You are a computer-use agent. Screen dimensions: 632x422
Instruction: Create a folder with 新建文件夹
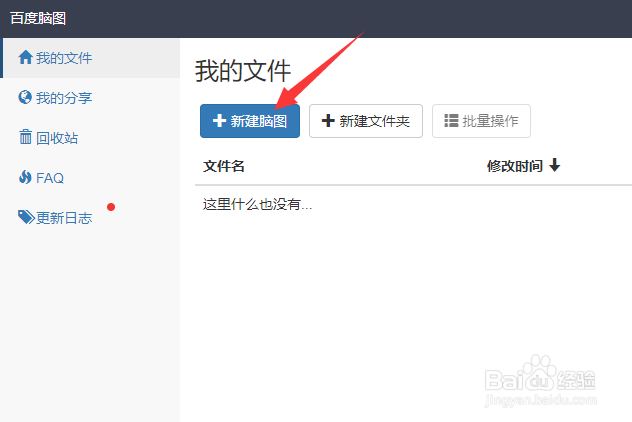coord(366,121)
